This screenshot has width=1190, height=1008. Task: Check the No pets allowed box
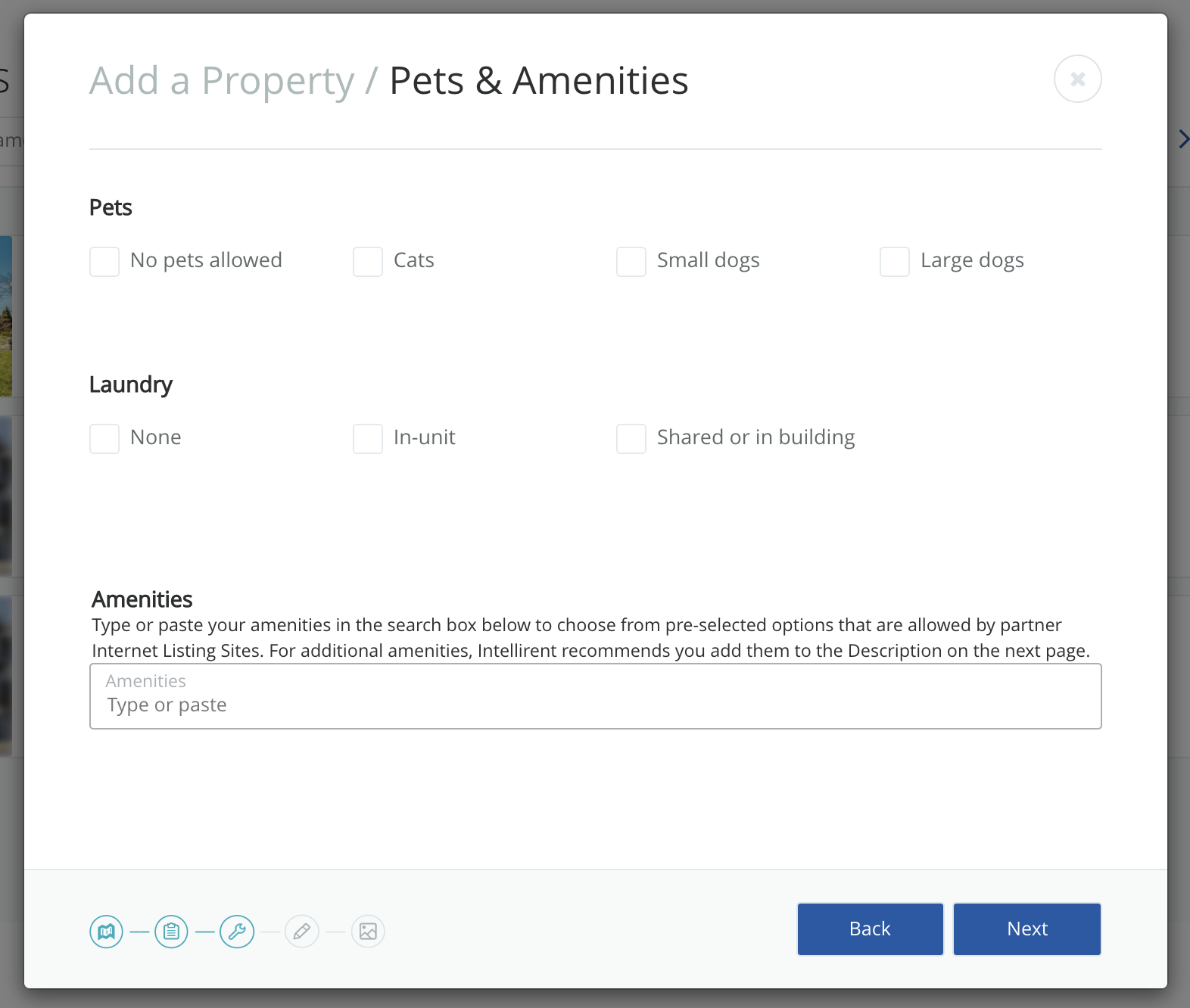coord(104,262)
